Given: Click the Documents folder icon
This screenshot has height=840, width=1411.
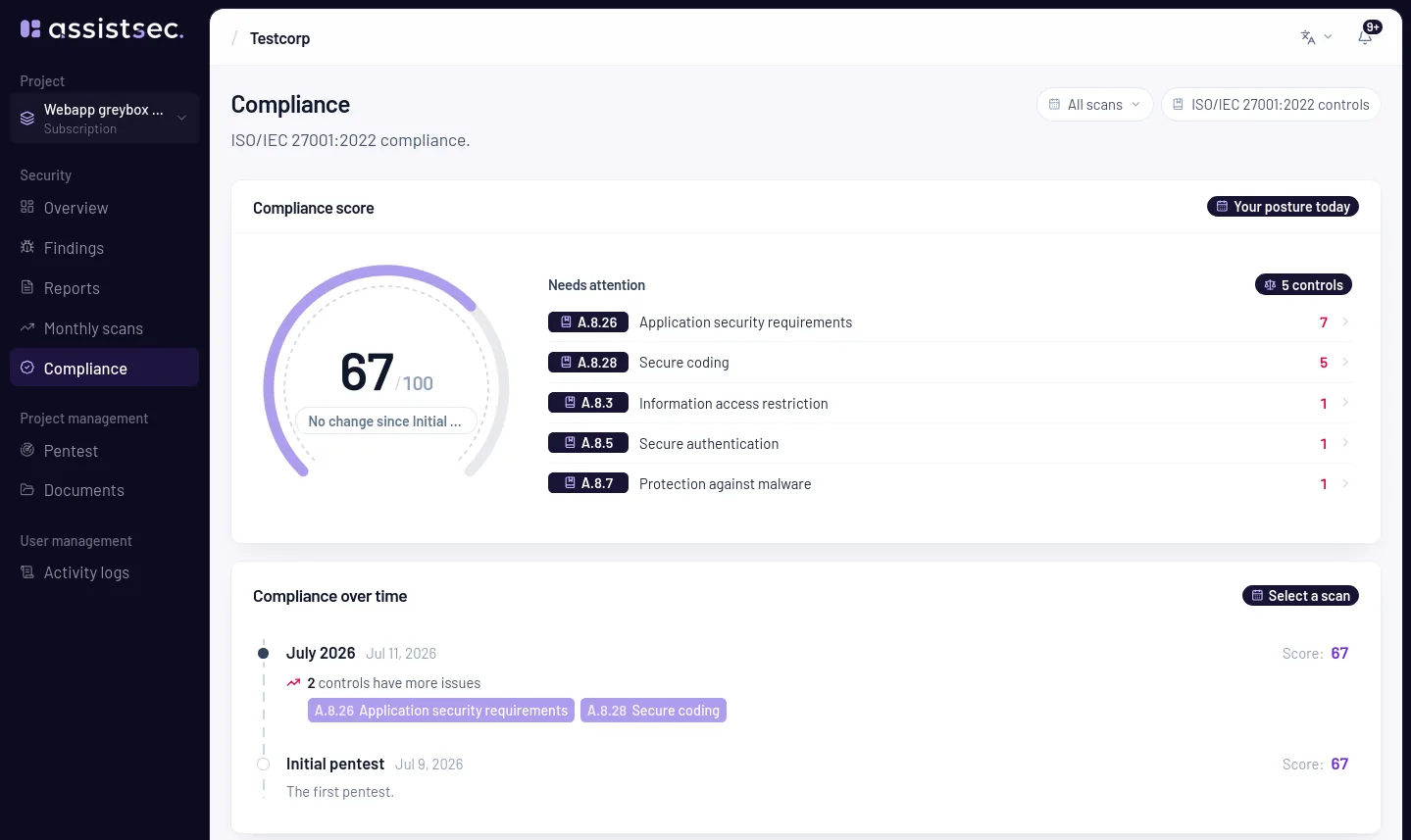Looking at the screenshot, I should click(27, 489).
